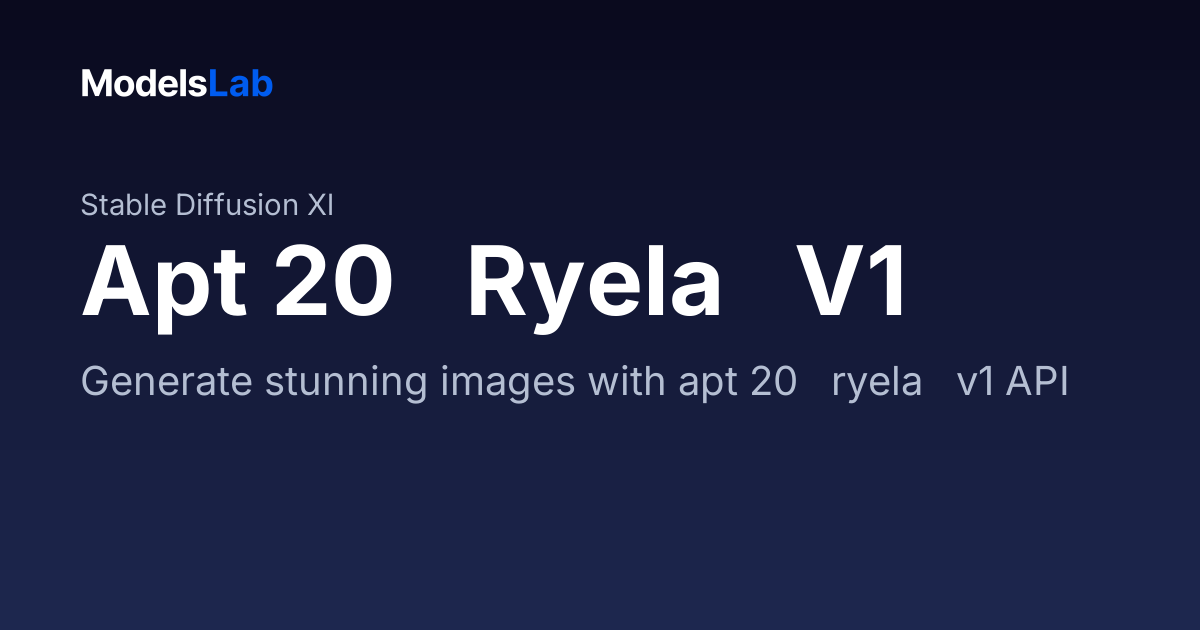1200x630 pixels.
Task: Click the white "Models" part of the logo
Action: coord(144,84)
